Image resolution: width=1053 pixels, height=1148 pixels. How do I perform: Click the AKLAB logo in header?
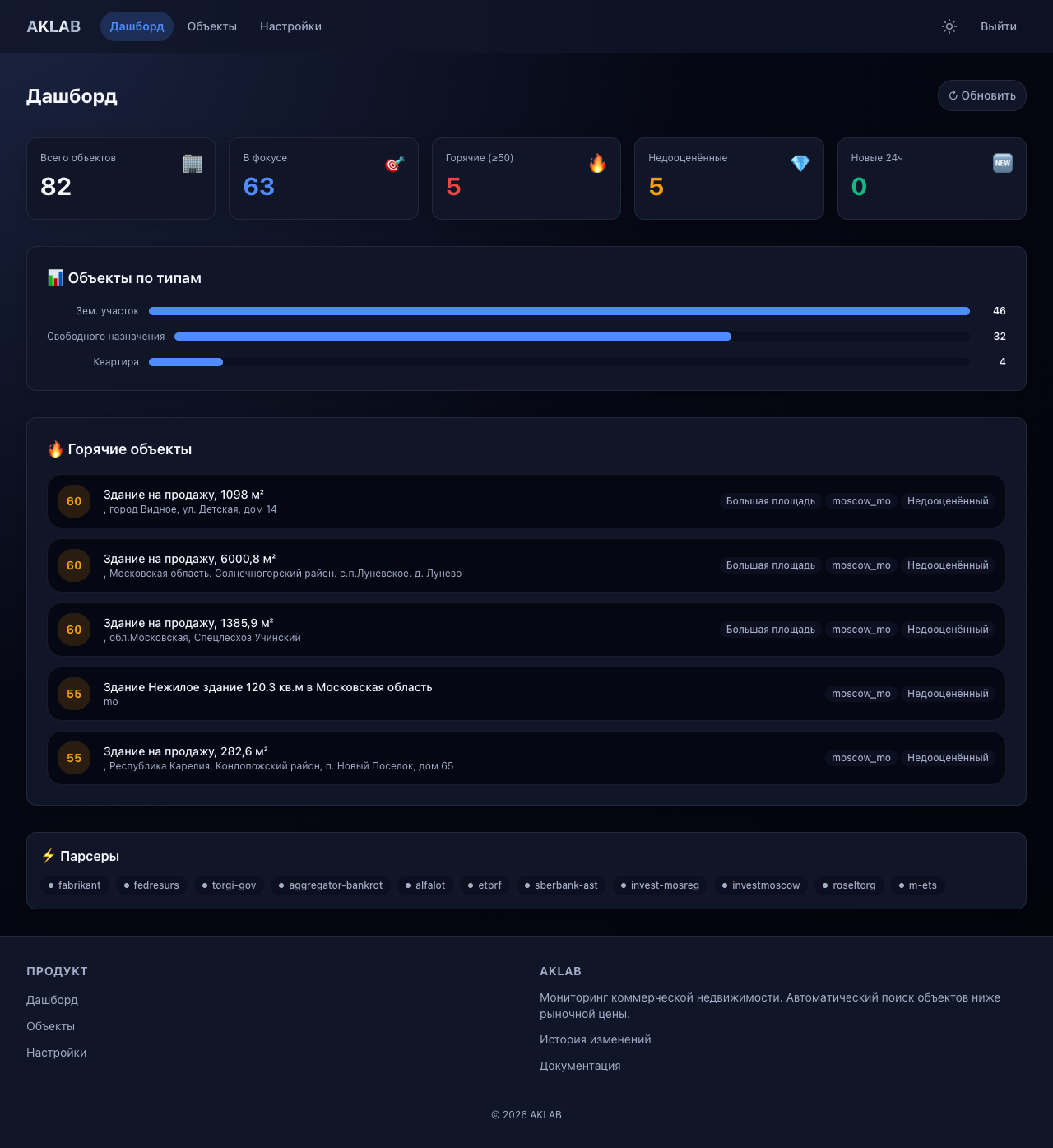[x=53, y=26]
